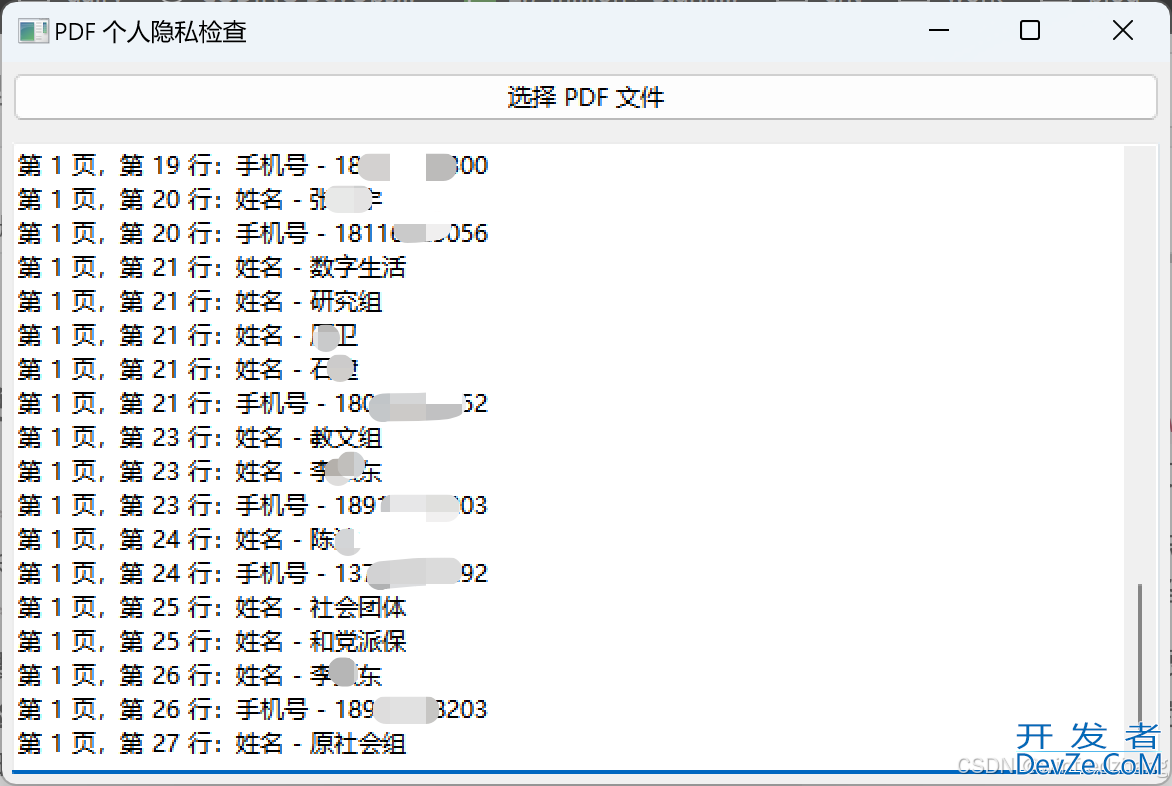Select the 第 21 行 姓名 row ending 卫
This screenshot has height=786, width=1172.
pos(188,335)
